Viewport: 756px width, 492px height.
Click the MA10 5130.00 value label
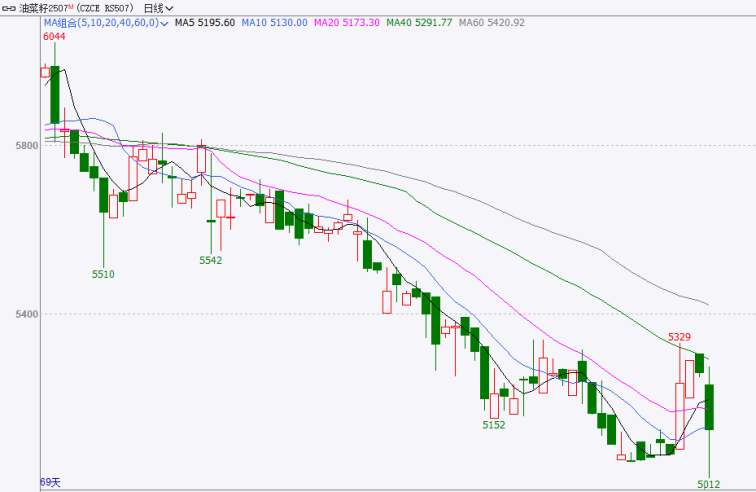click(274, 23)
